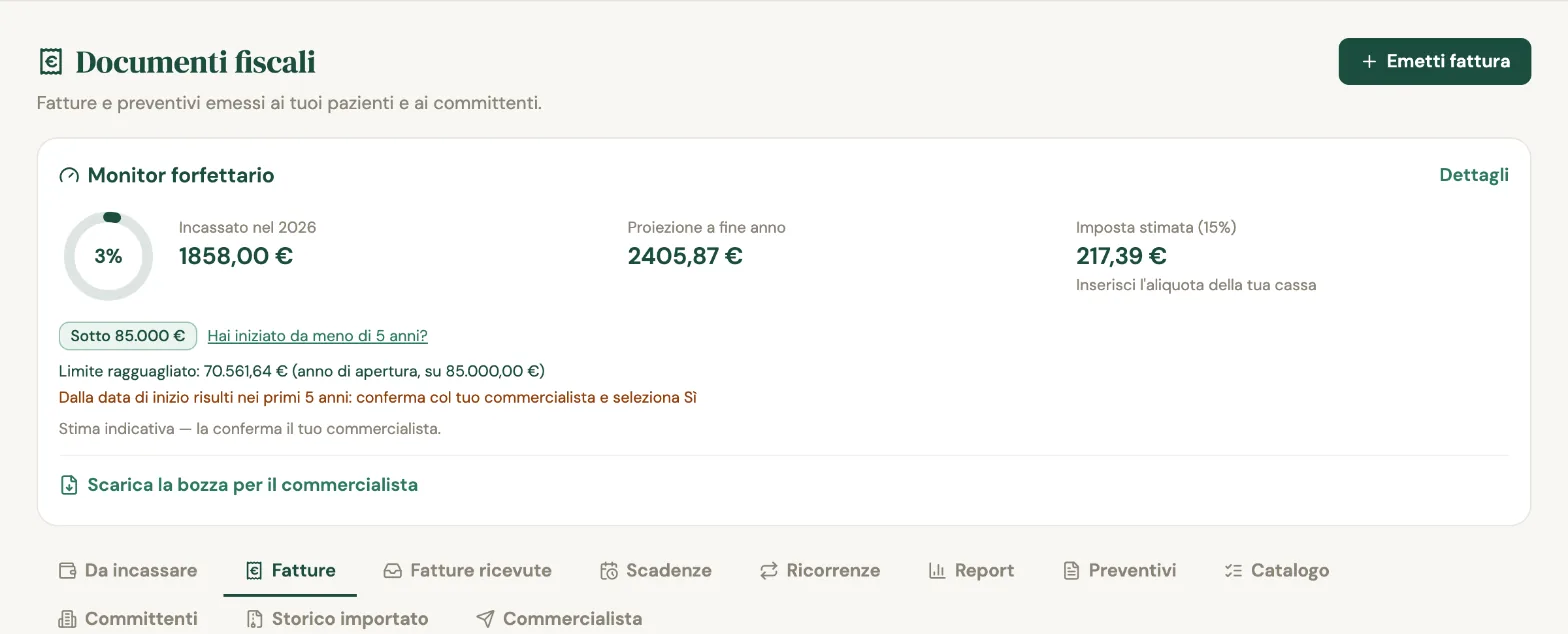Click the 'Fatture e preventivi emessi' subtitle
The image size is (1568, 634).
pyautogui.click(x=289, y=103)
